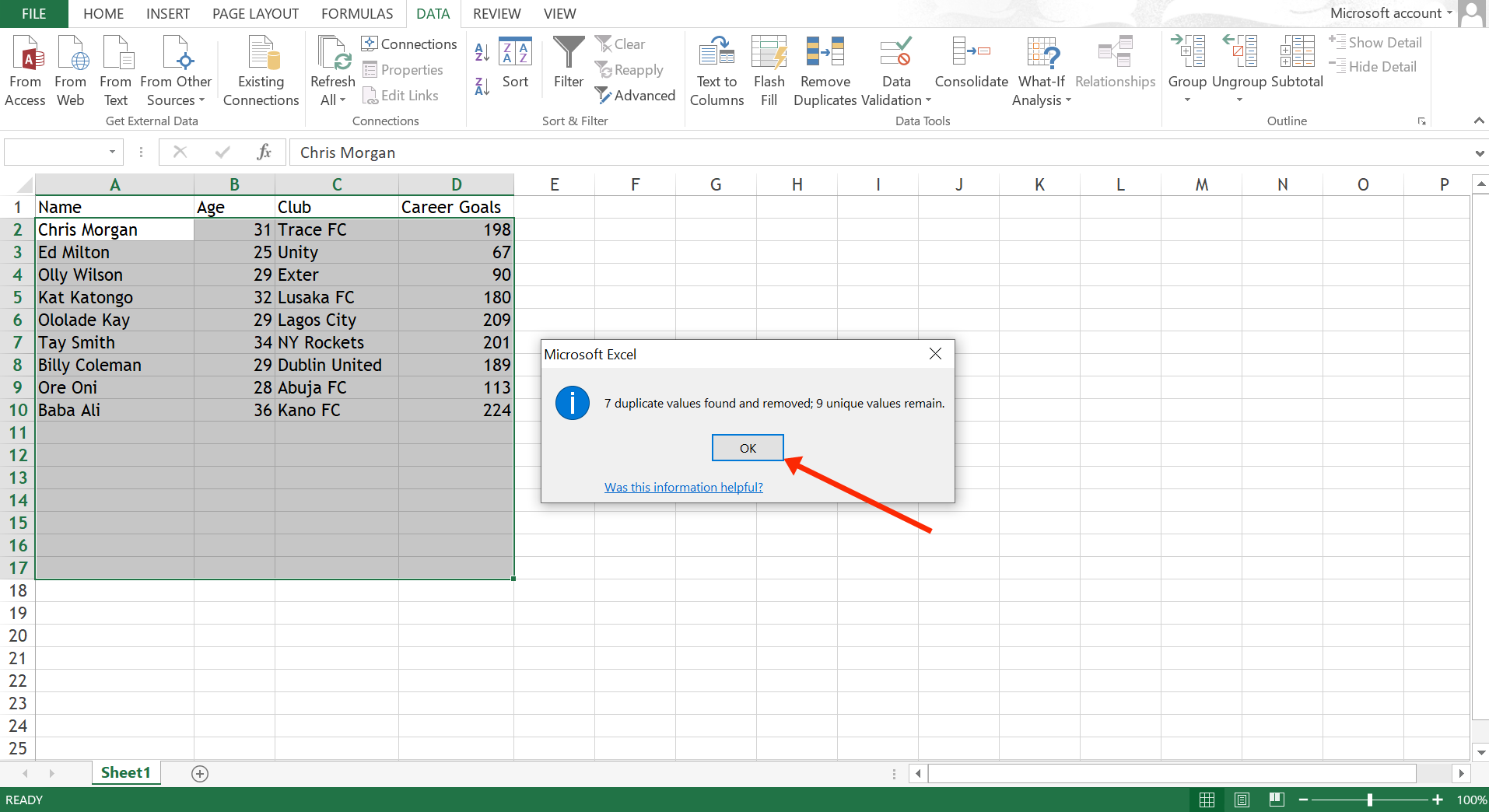The image size is (1489, 812).
Task: Click the Filter funnel icon
Action: (x=569, y=53)
